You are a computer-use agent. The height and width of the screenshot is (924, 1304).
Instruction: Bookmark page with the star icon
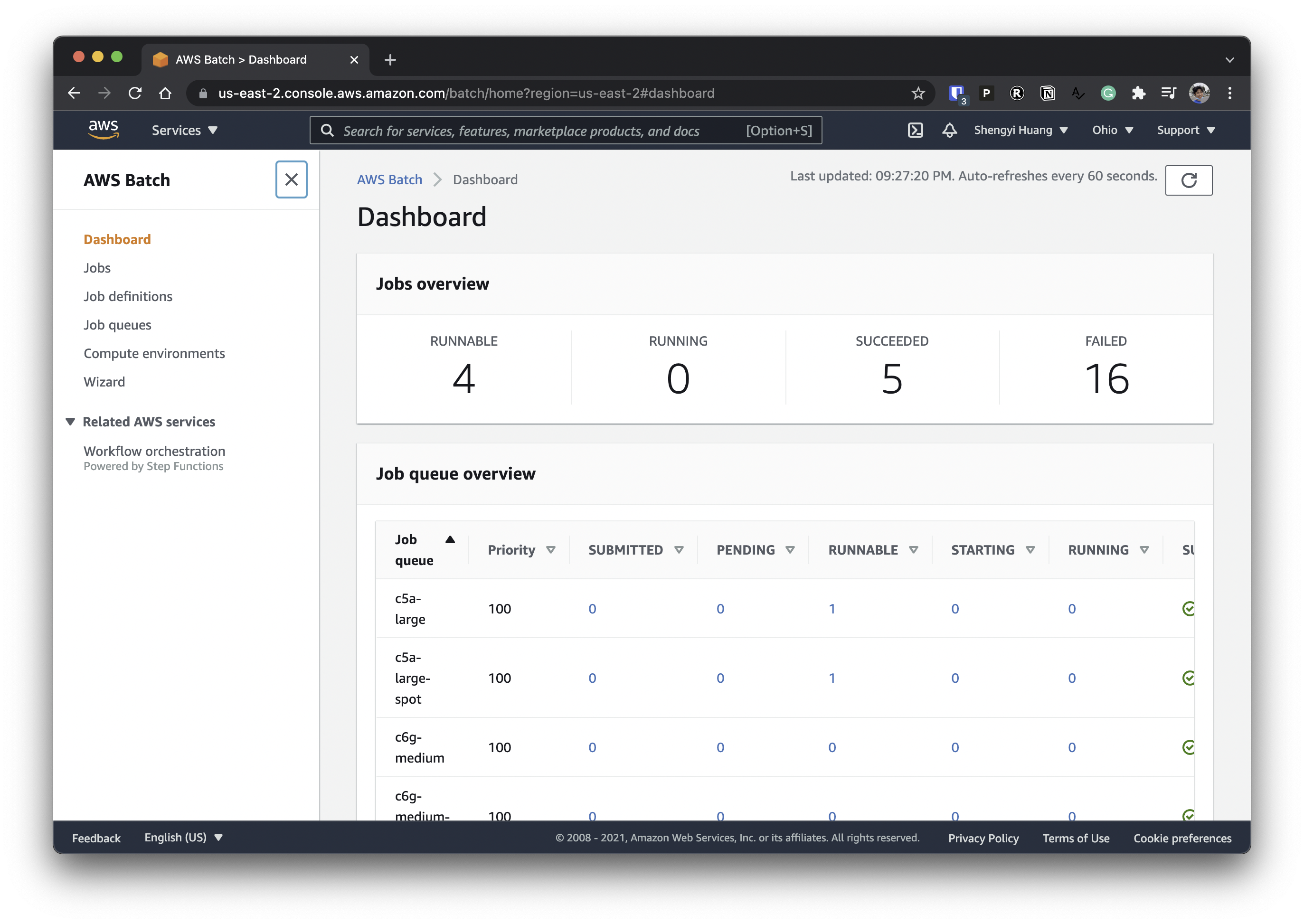point(918,94)
